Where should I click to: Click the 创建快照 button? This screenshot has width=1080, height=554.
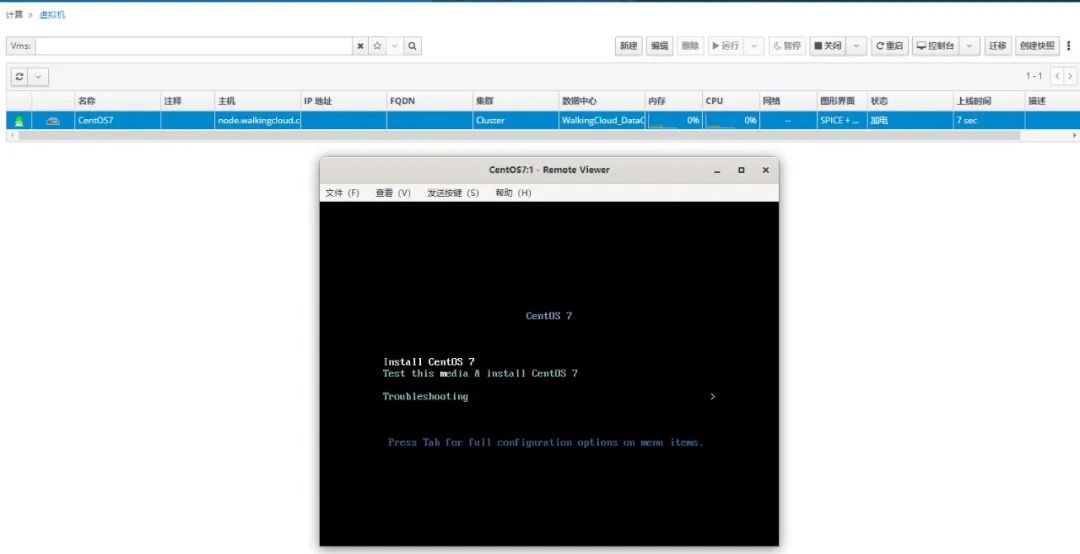point(1037,46)
